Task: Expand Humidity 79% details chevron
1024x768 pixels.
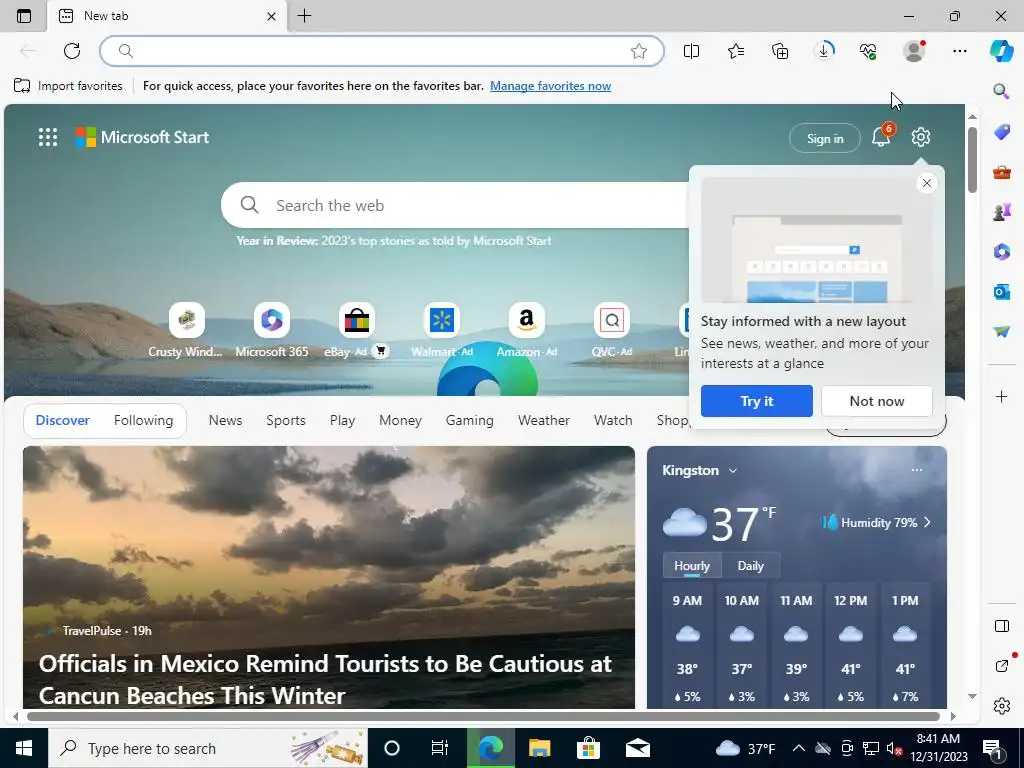Action: click(927, 522)
